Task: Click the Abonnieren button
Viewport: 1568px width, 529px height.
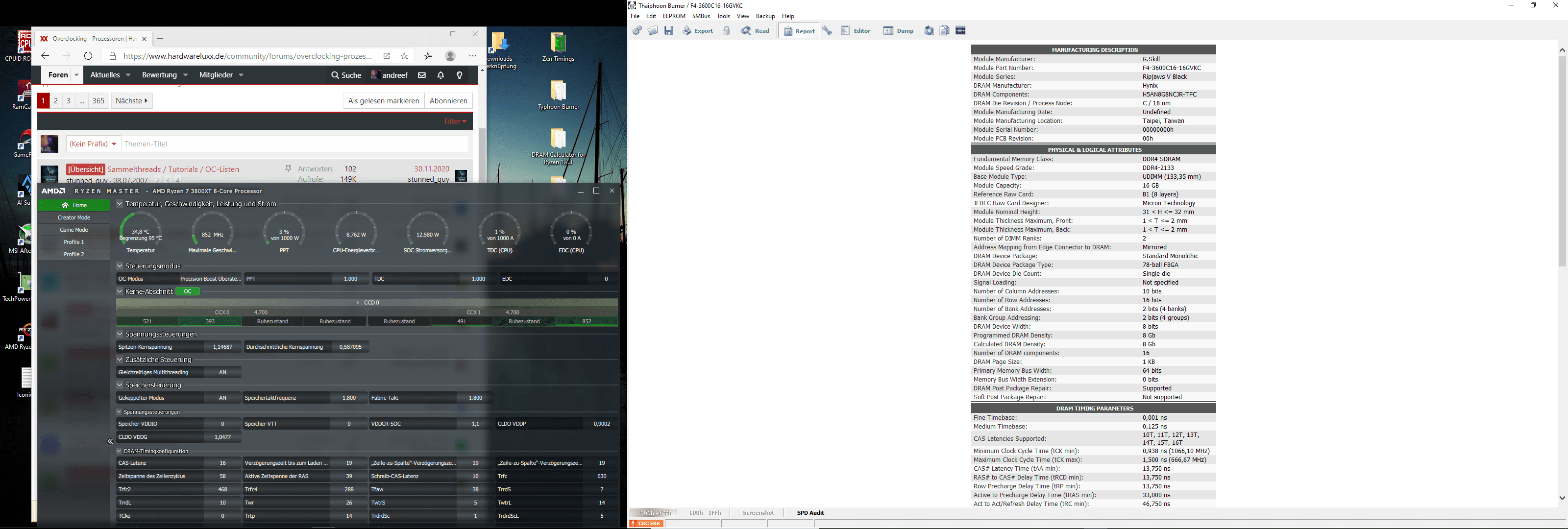Action: pyautogui.click(x=448, y=101)
